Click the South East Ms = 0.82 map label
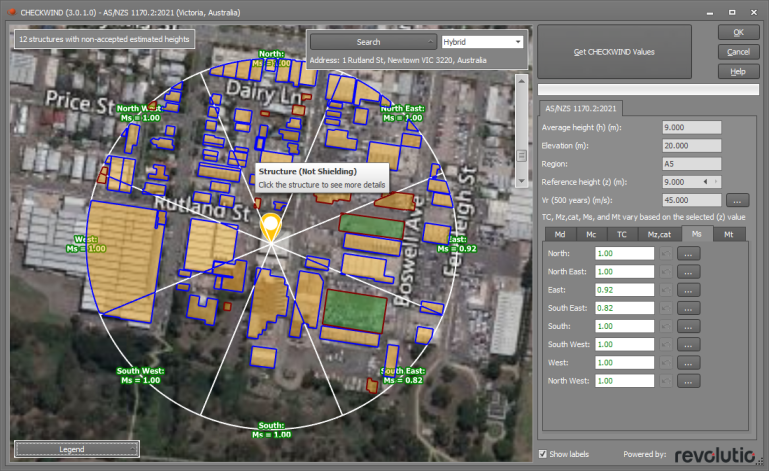 tap(403, 376)
